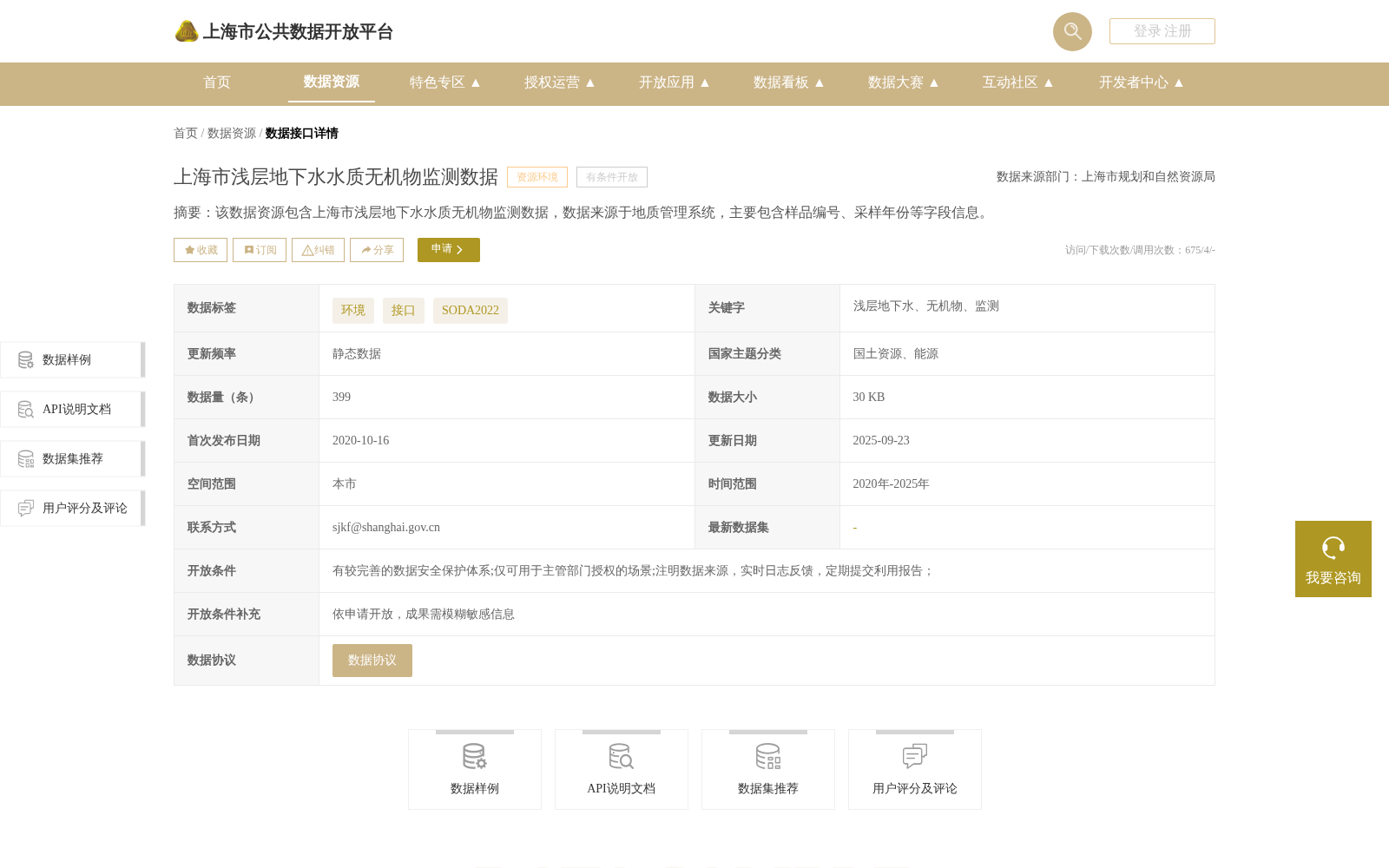Open 数据集推荐 in the left sidebar
Image resolution: width=1389 pixels, height=868 pixels.
(x=73, y=458)
